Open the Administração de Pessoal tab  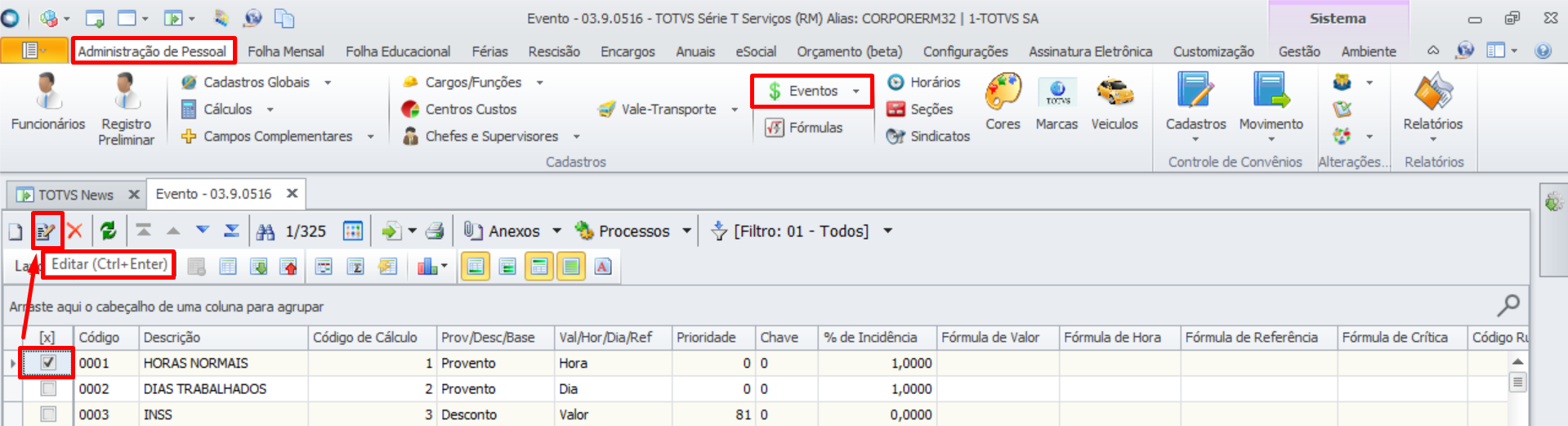tap(152, 52)
